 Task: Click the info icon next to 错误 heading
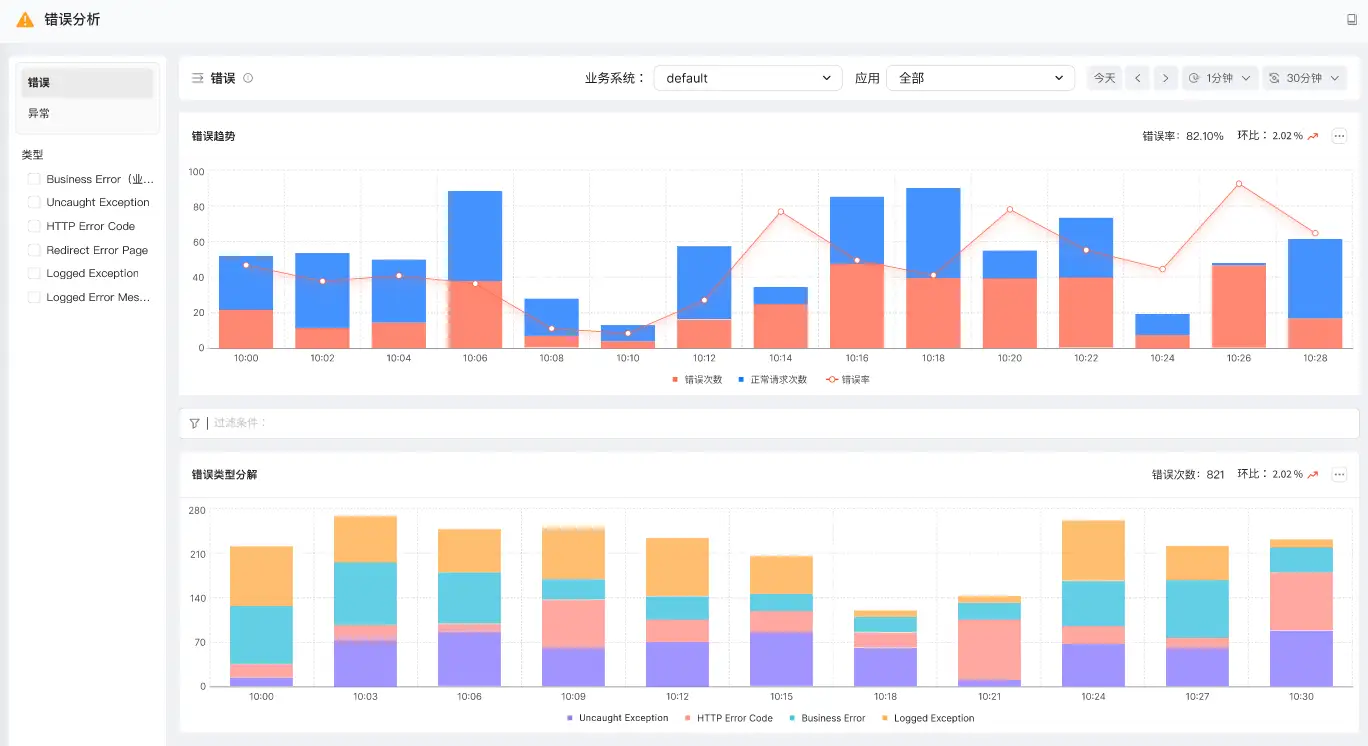click(248, 78)
